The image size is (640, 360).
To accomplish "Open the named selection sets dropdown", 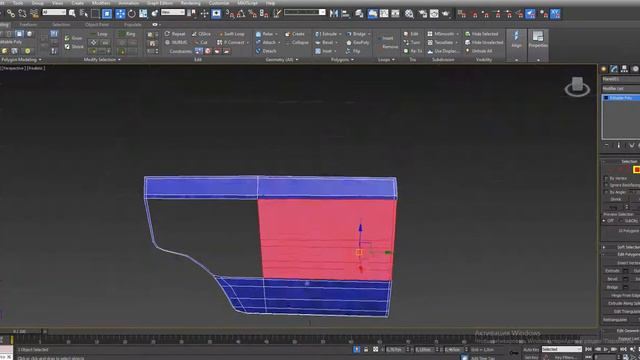I will 304,13.
